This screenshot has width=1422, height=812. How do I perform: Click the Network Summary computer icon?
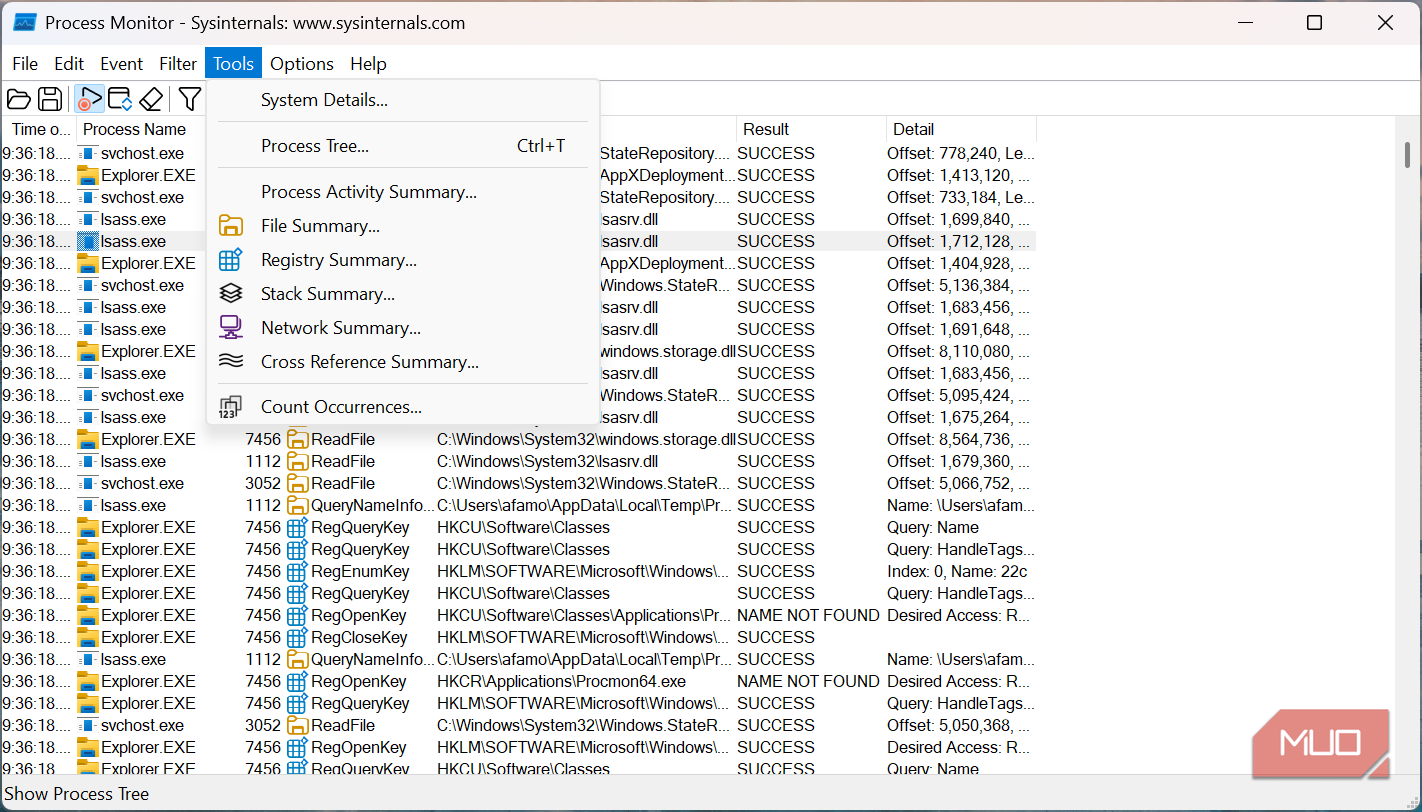click(231, 328)
